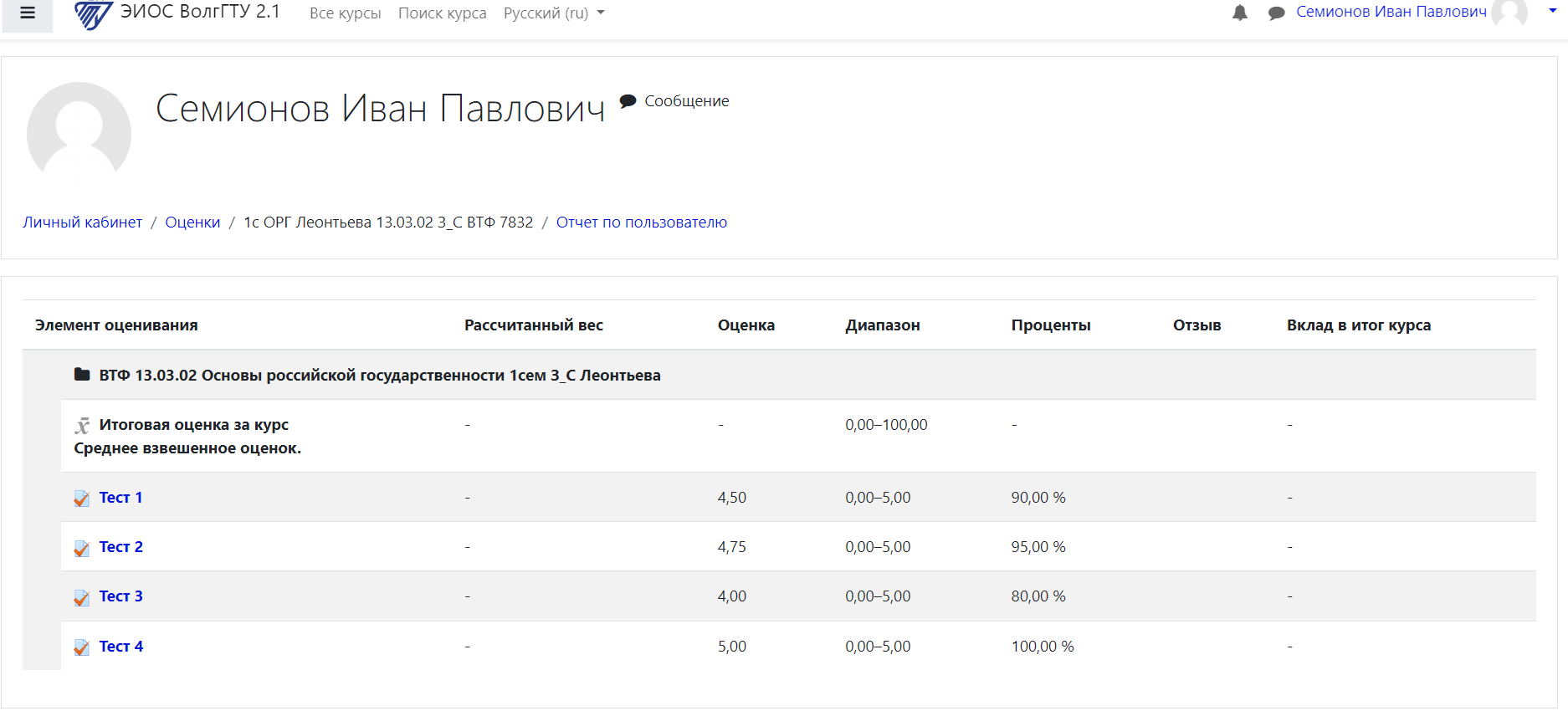Click the quiz icon beside Тест 3
This screenshot has height=711, width=1568.
tap(82, 597)
